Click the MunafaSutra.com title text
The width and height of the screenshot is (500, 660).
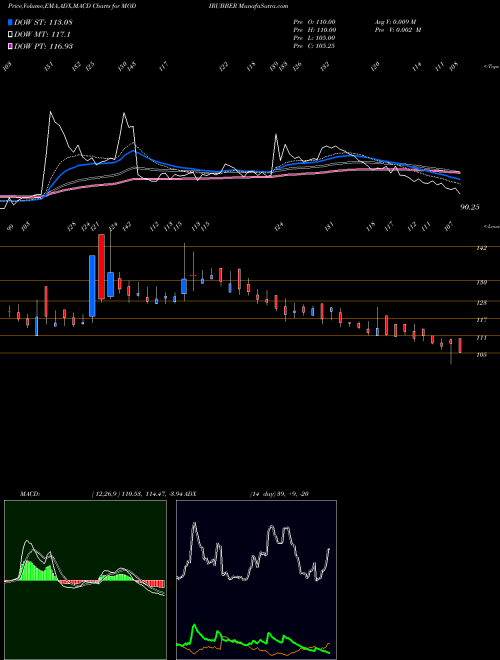pos(264,7)
